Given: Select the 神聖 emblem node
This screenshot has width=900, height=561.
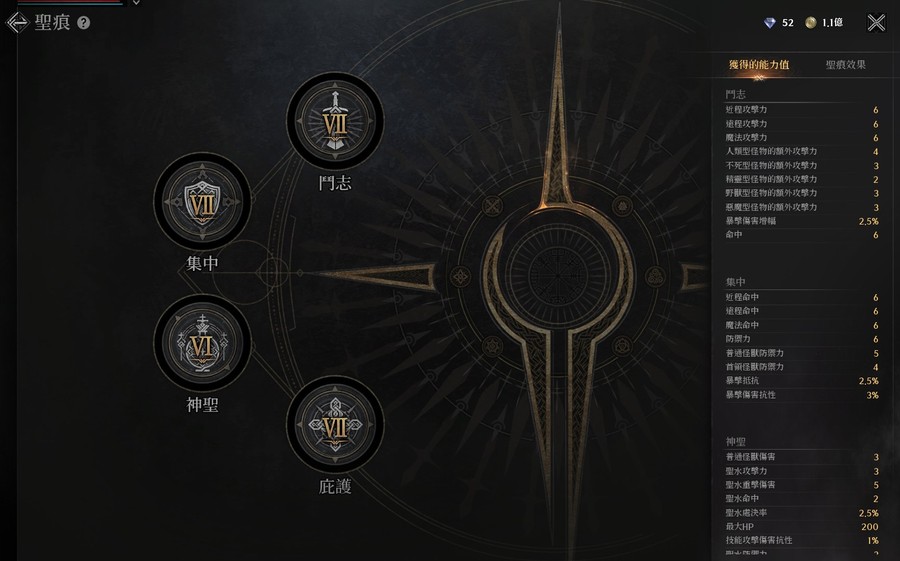Looking at the screenshot, I should [x=202, y=343].
